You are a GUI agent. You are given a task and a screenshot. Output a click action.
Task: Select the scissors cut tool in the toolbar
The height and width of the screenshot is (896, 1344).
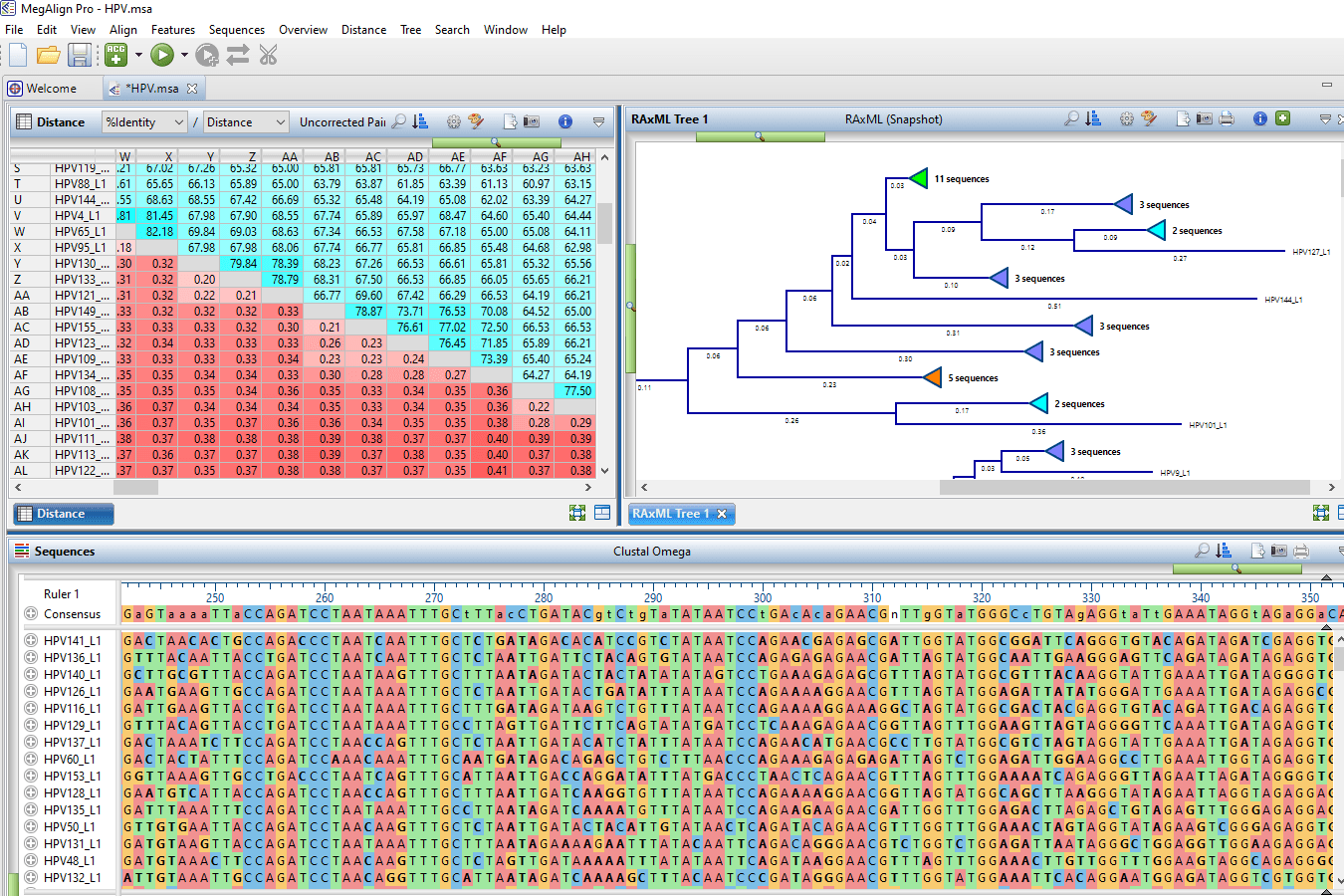click(x=267, y=55)
